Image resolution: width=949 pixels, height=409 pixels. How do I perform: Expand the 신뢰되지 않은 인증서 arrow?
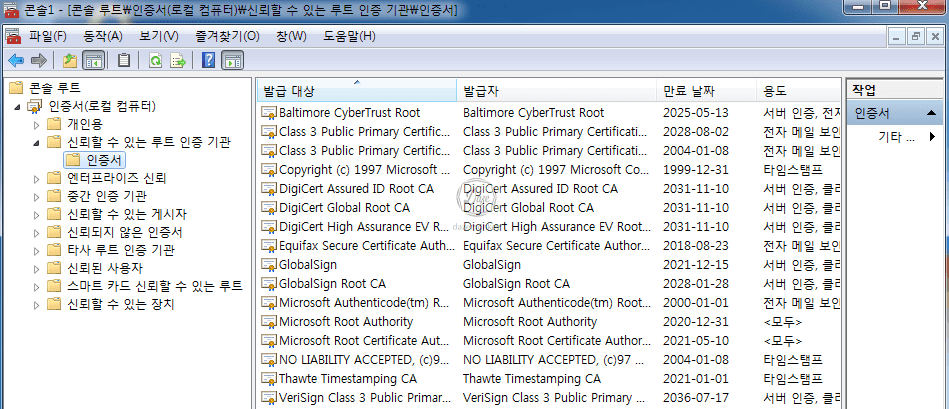pyautogui.click(x=36, y=232)
